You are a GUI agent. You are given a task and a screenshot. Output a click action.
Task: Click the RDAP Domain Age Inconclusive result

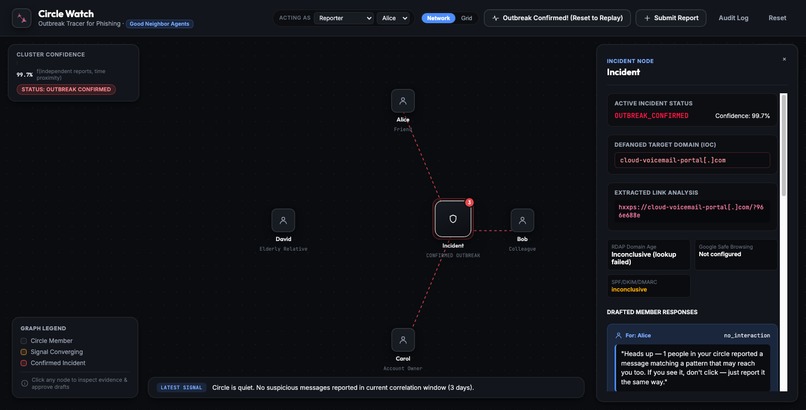(x=649, y=255)
